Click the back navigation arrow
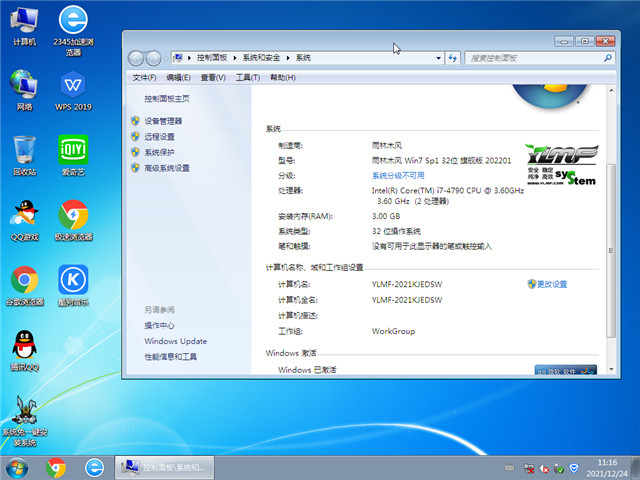Viewport: 640px width, 480px height. pos(136,58)
